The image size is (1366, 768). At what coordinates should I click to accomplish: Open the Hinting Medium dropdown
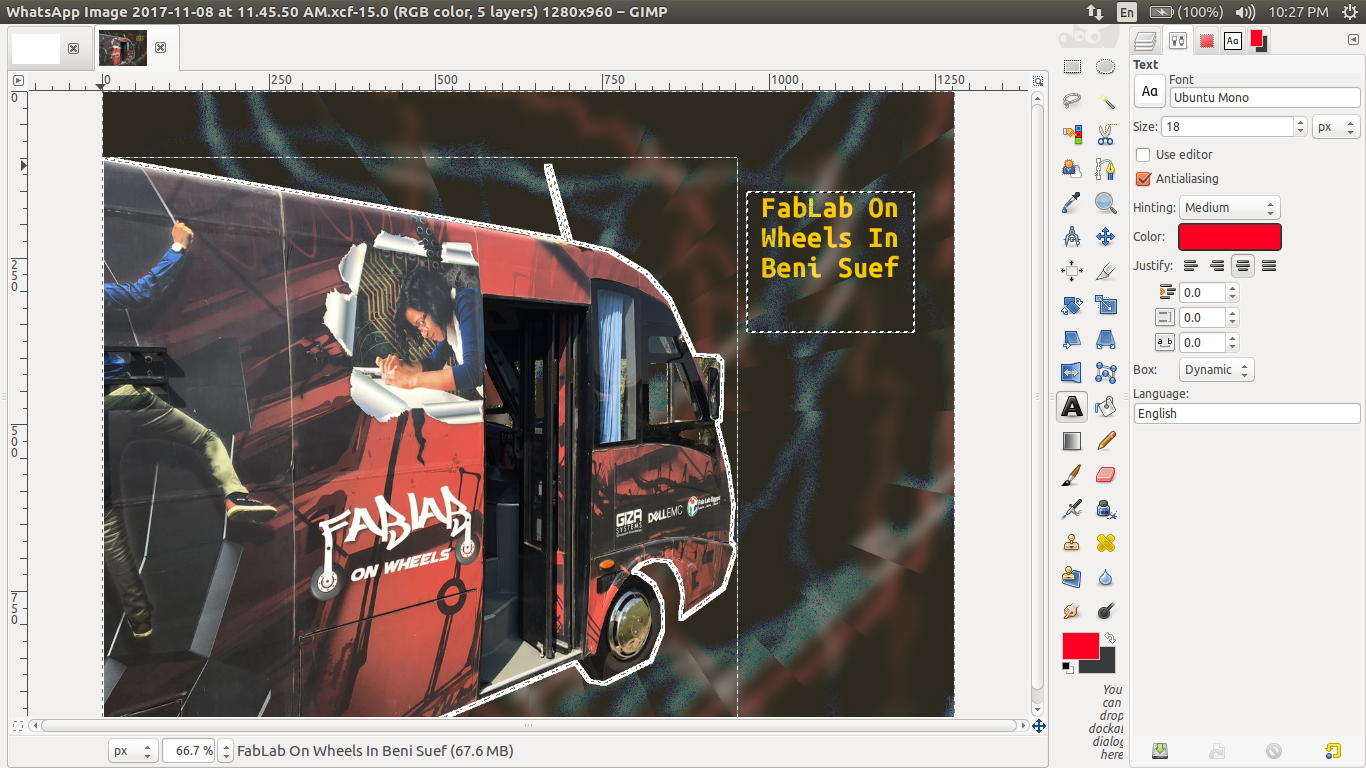pyautogui.click(x=1230, y=208)
